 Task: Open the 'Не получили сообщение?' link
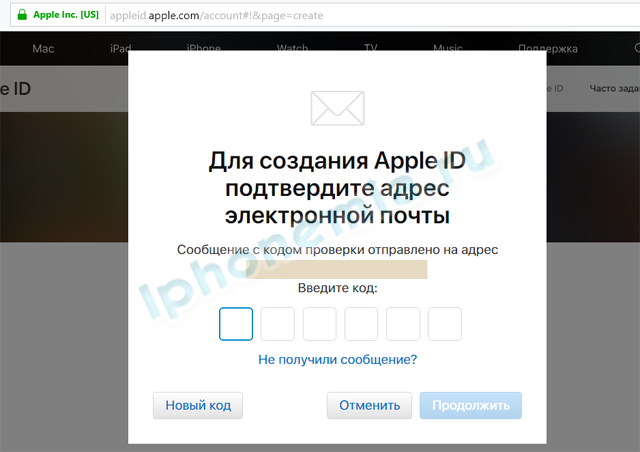pyautogui.click(x=338, y=360)
